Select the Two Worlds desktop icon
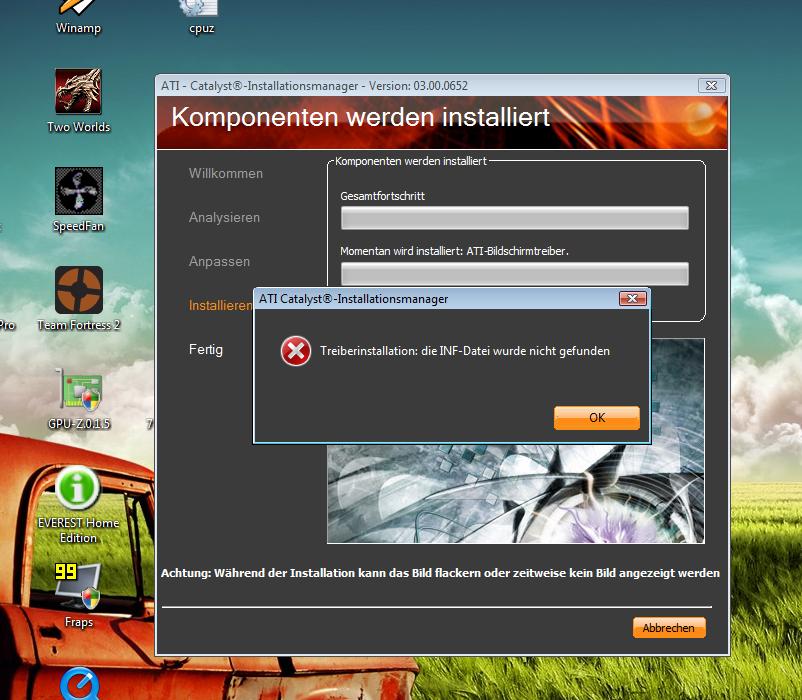This screenshot has height=700, width=802. pos(78,101)
